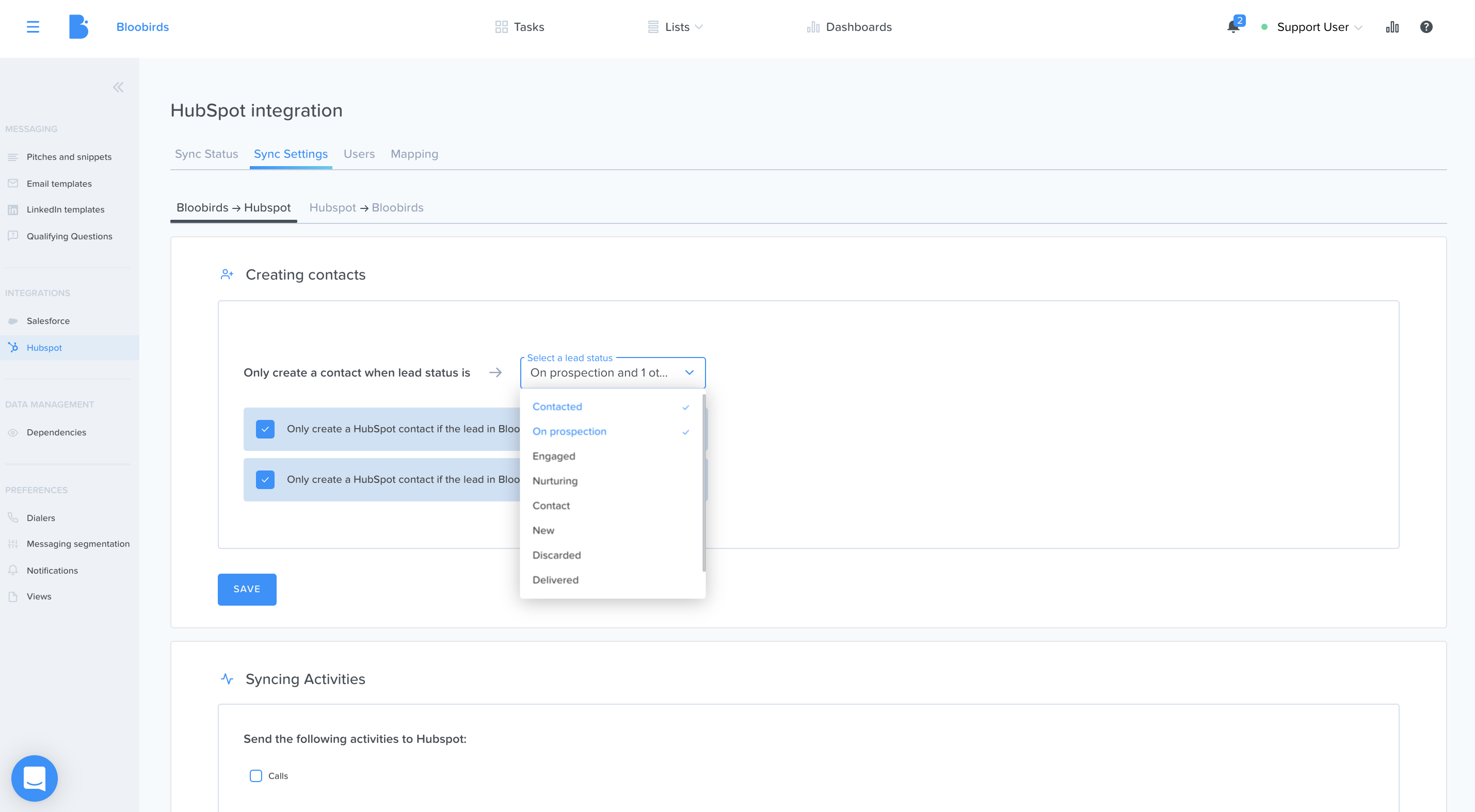The height and width of the screenshot is (812, 1475).
Task: Click the lead status dropdown scrollbar
Action: coord(704,482)
